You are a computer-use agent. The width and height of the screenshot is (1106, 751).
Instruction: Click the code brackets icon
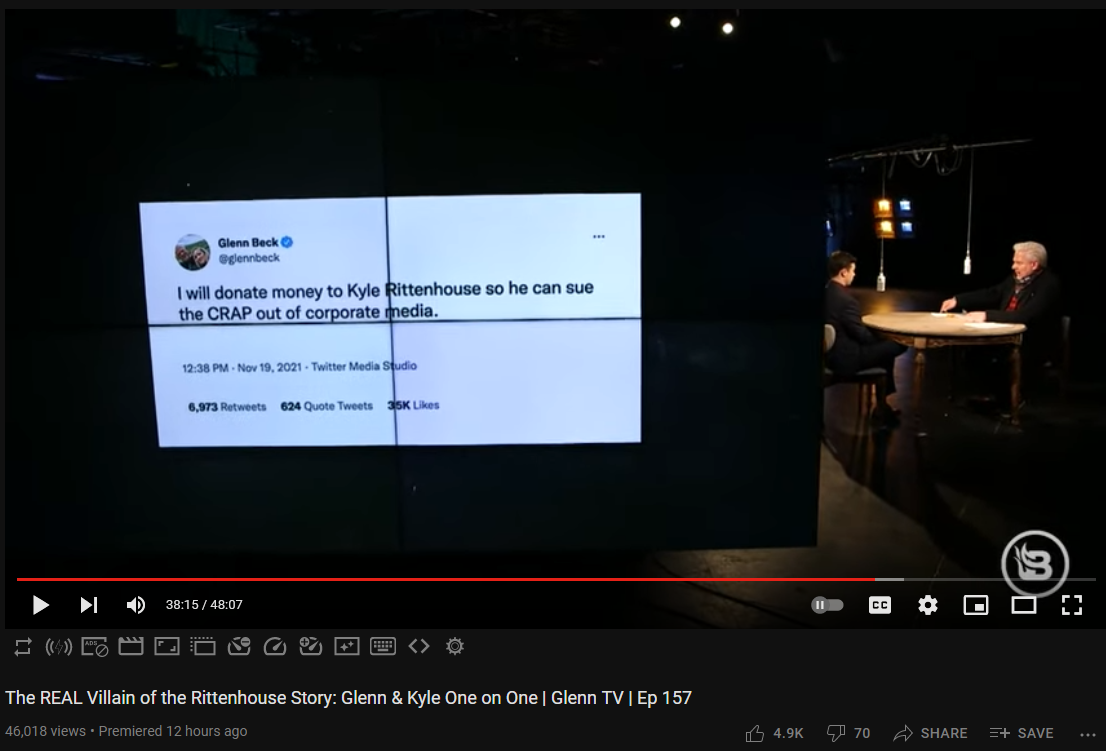coord(419,646)
